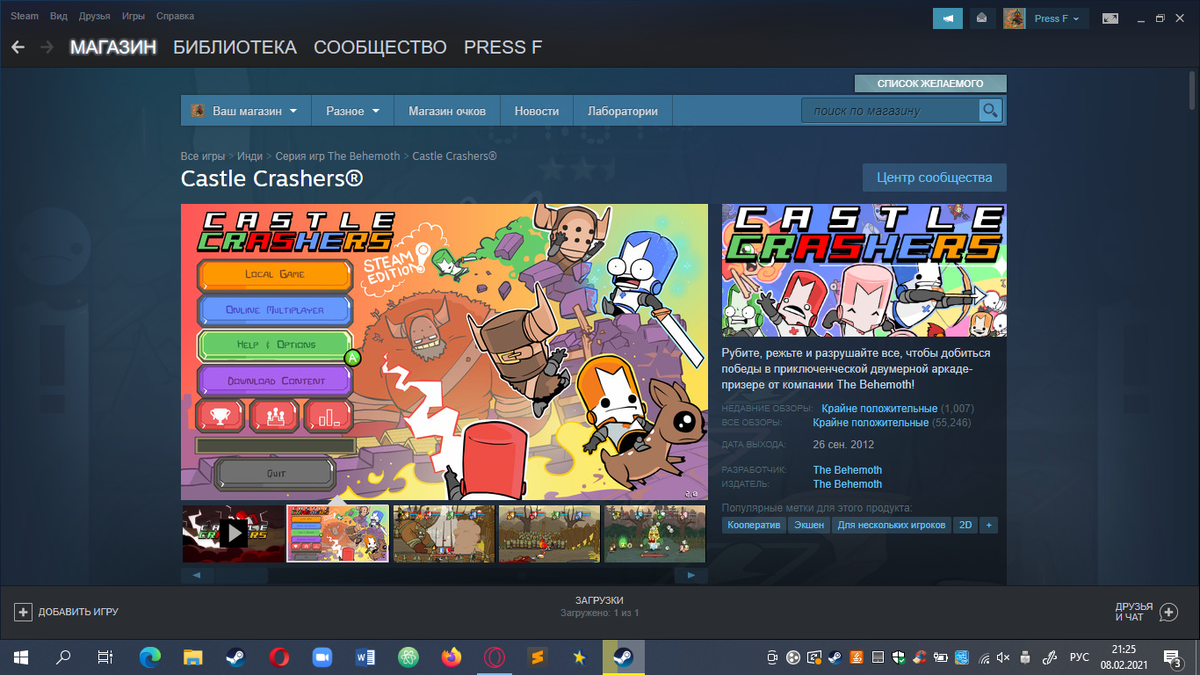
Task: Open File Explorer from the taskbar
Action: pyautogui.click(x=193, y=657)
